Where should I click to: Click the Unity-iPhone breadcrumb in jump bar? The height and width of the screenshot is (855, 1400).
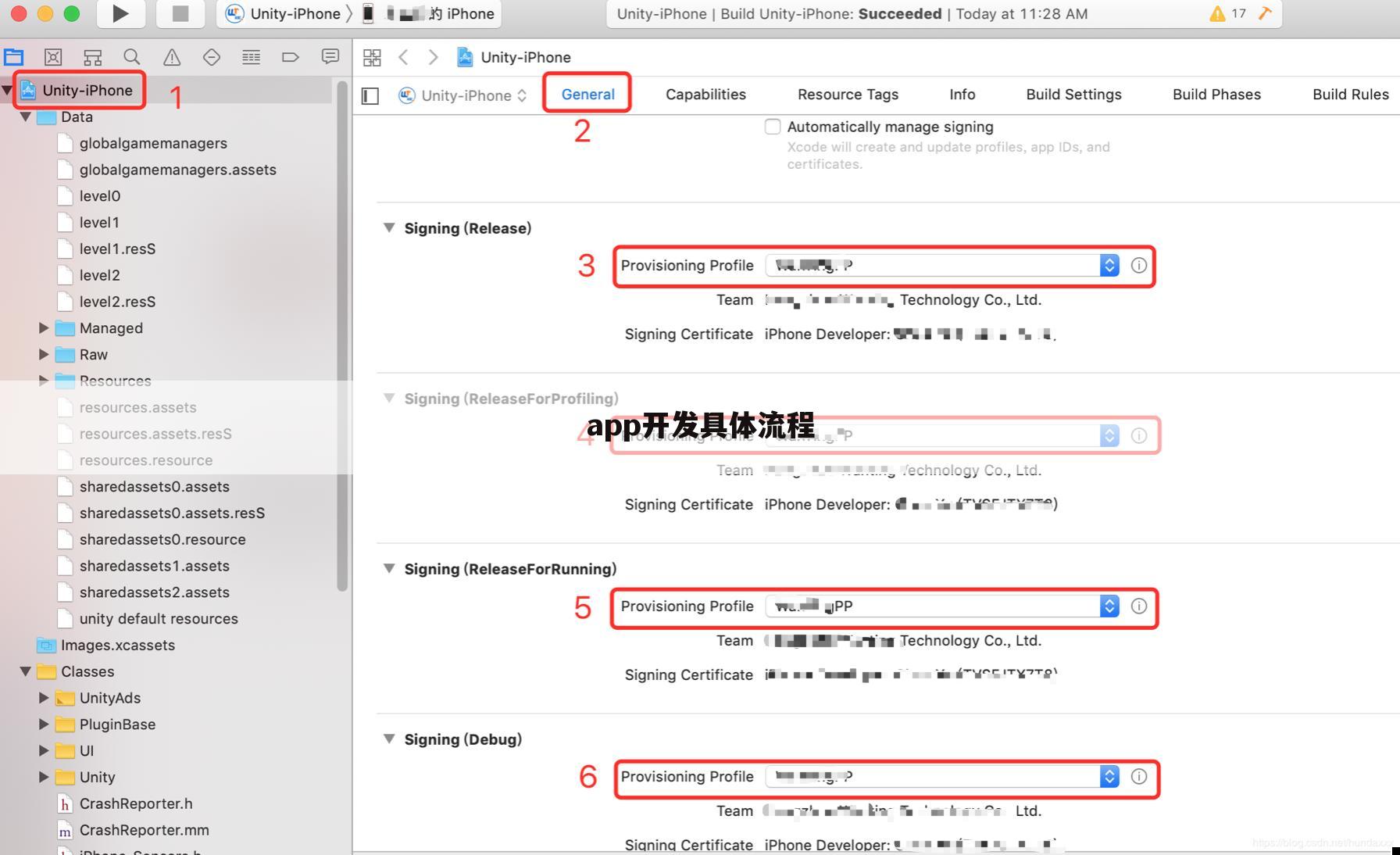click(x=514, y=57)
